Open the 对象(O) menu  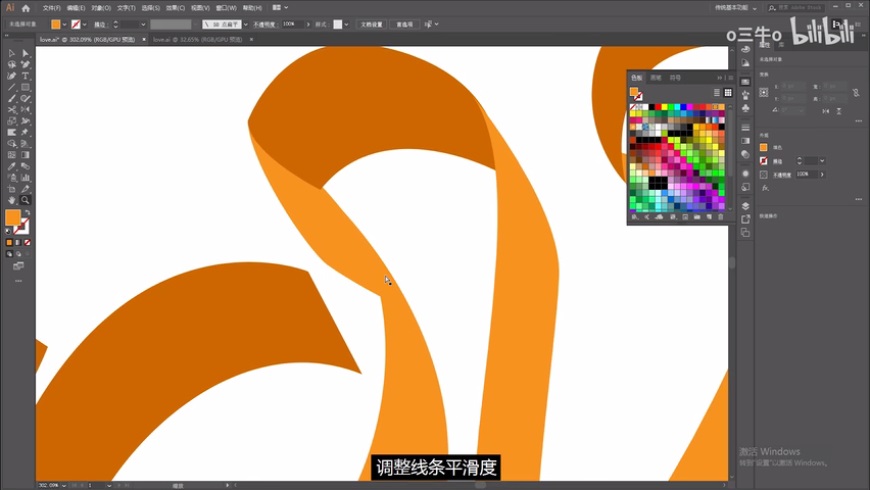(x=101, y=8)
